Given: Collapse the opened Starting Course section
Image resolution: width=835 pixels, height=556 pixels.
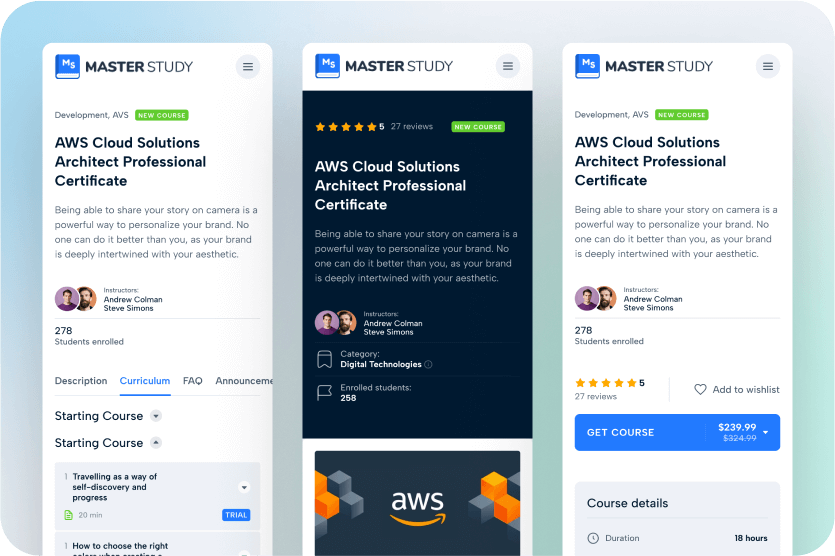Looking at the screenshot, I should pyautogui.click(x=156, y=443).
